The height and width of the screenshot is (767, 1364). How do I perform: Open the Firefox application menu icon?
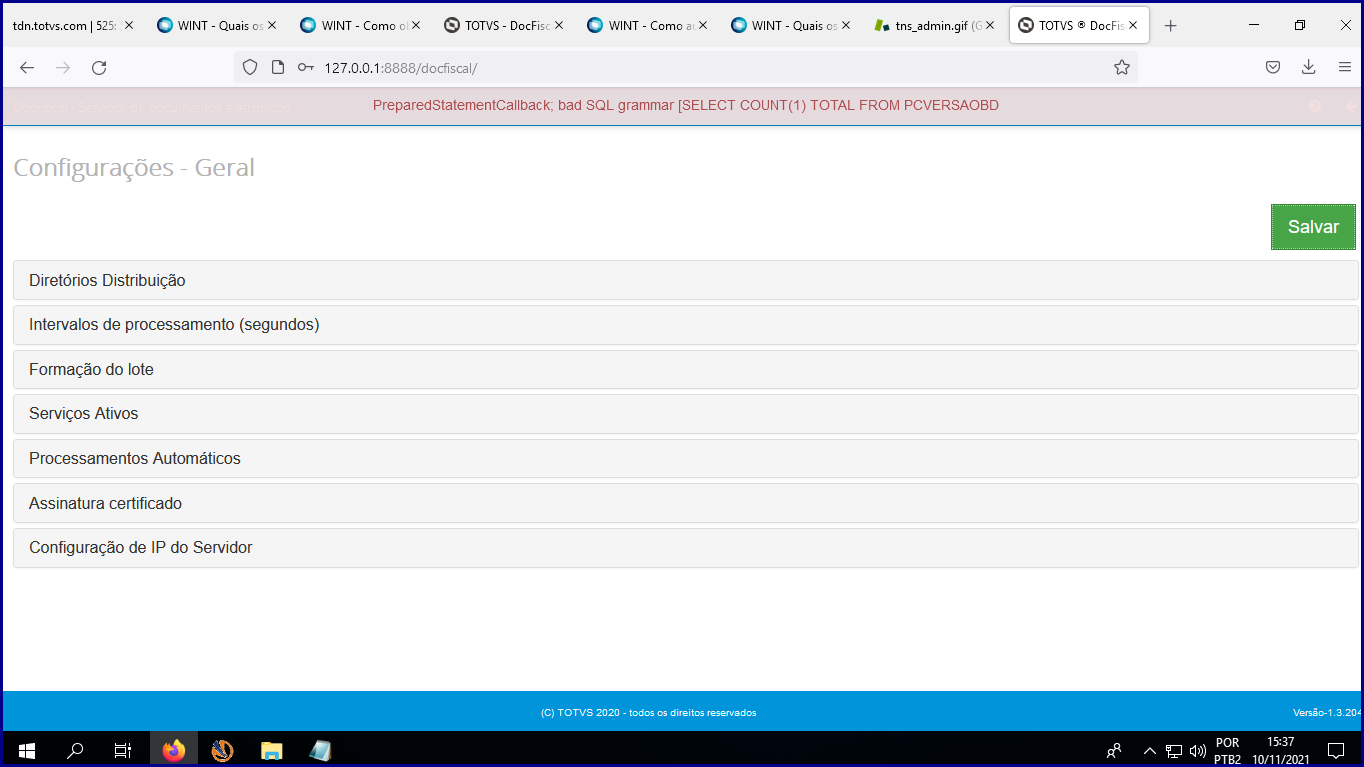pos(1345,67)
